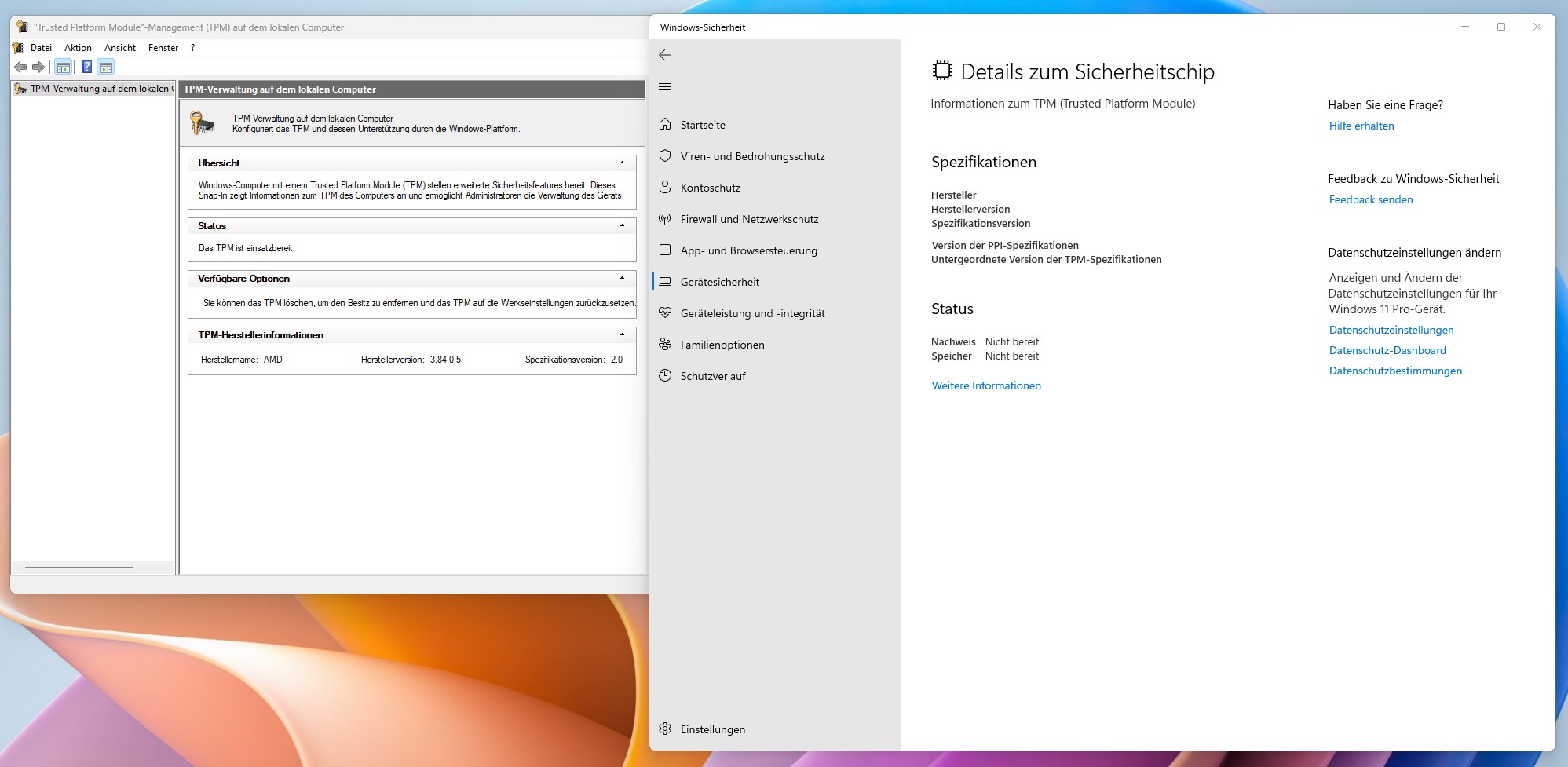
Task: Open Geräteleistung und -integrität page
Action: pos(775,313)
